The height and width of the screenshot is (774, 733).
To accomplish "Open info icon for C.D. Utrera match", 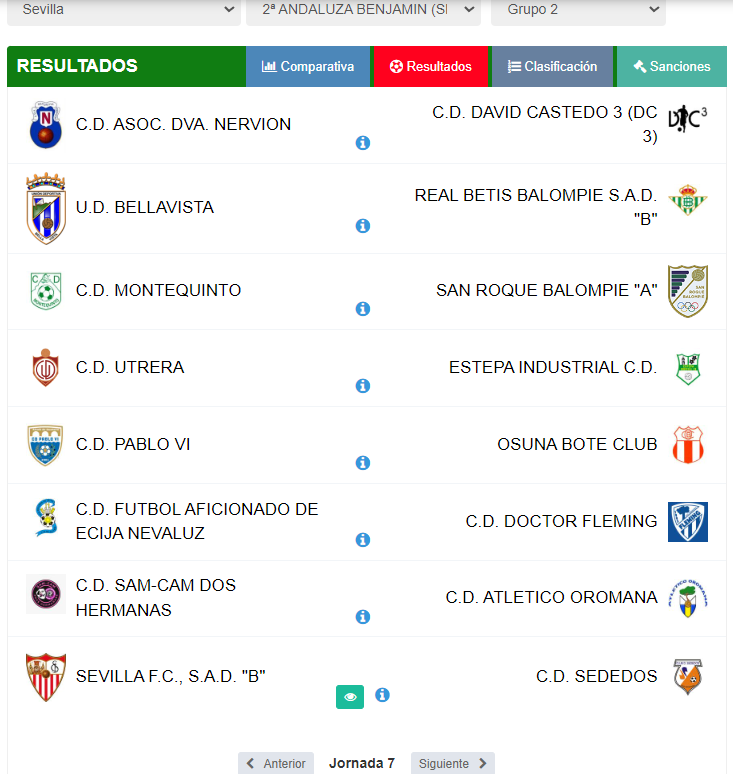I will click(363, 386).
